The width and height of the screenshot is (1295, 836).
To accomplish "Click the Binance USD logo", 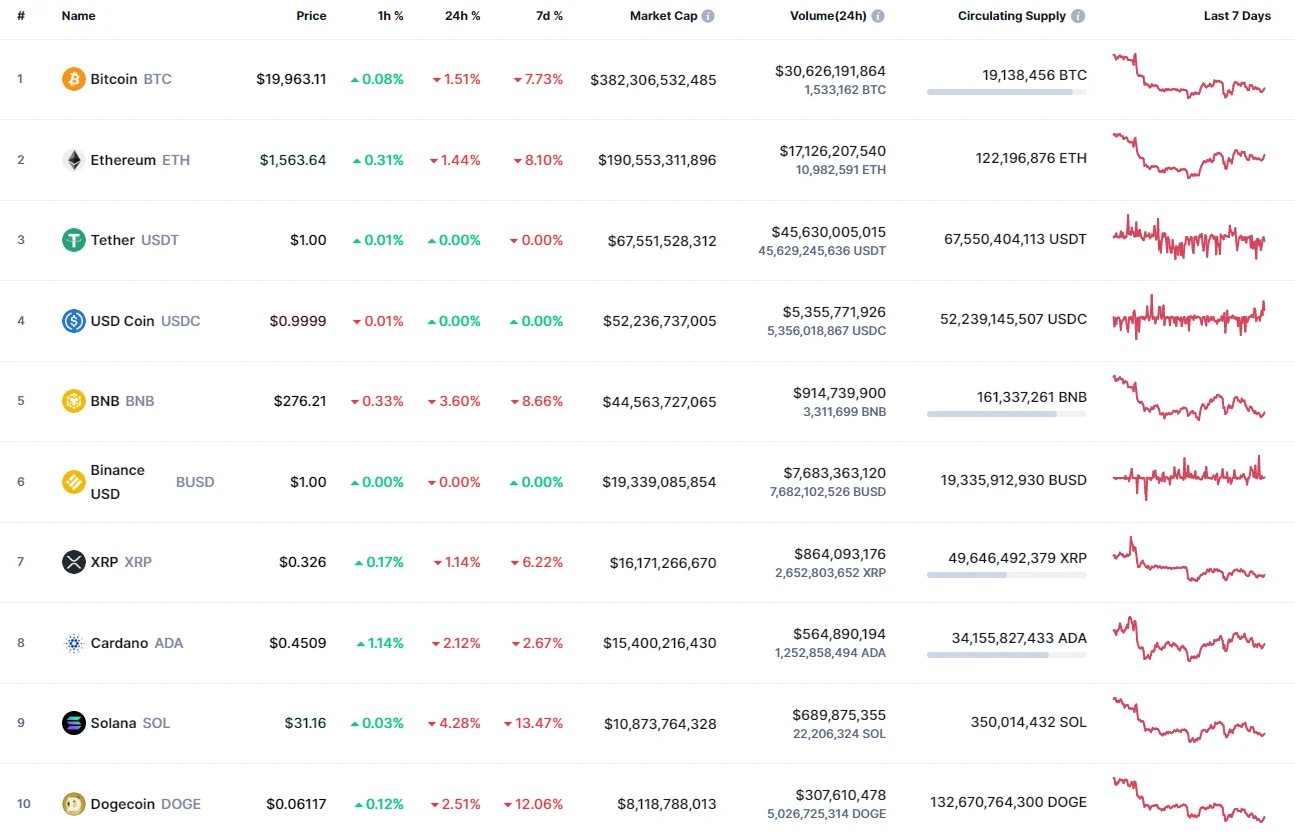I will pos(72,481).
